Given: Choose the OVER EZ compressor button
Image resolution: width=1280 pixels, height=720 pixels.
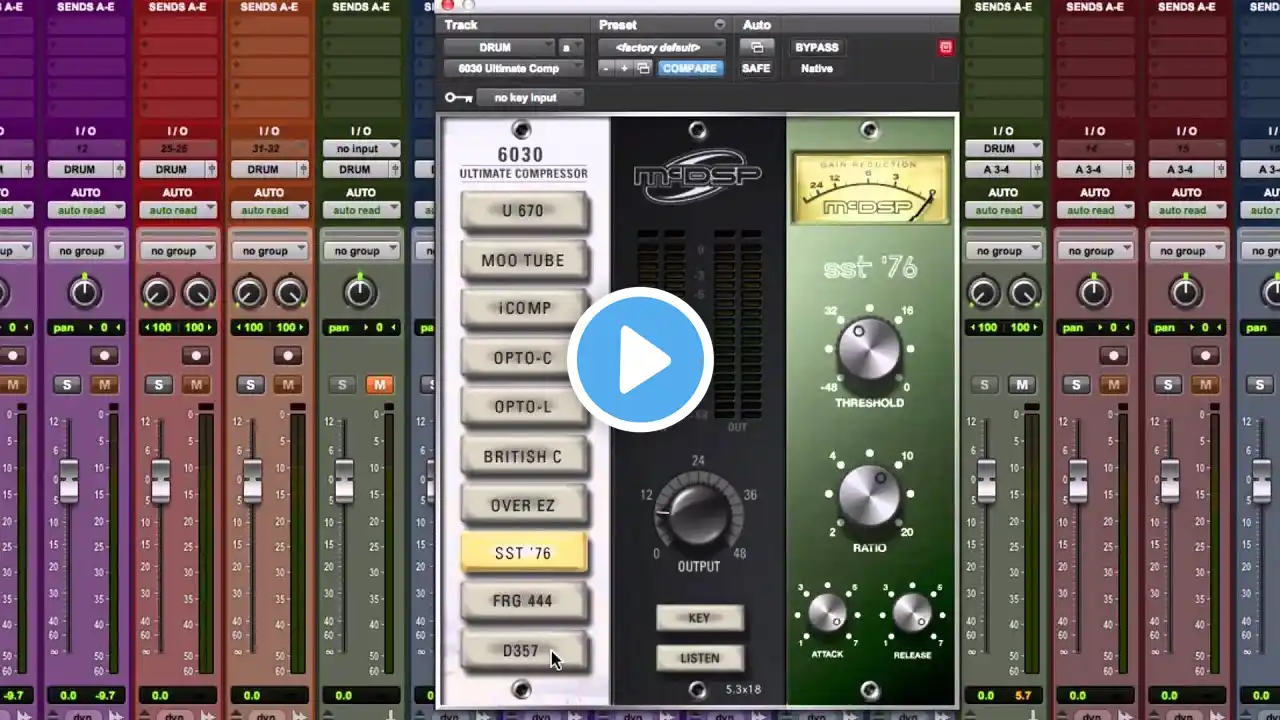Looking at the screenshot, I should click(x=523, y=506).
